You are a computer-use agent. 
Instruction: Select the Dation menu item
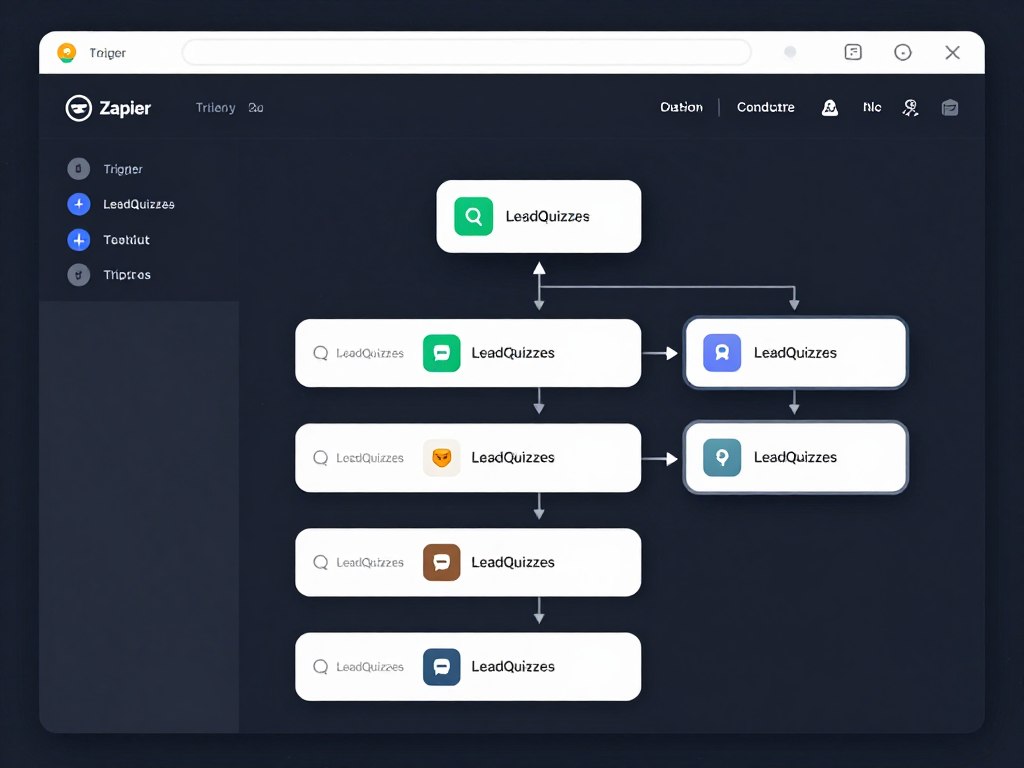pyautogui.click(x=681, y=107)
